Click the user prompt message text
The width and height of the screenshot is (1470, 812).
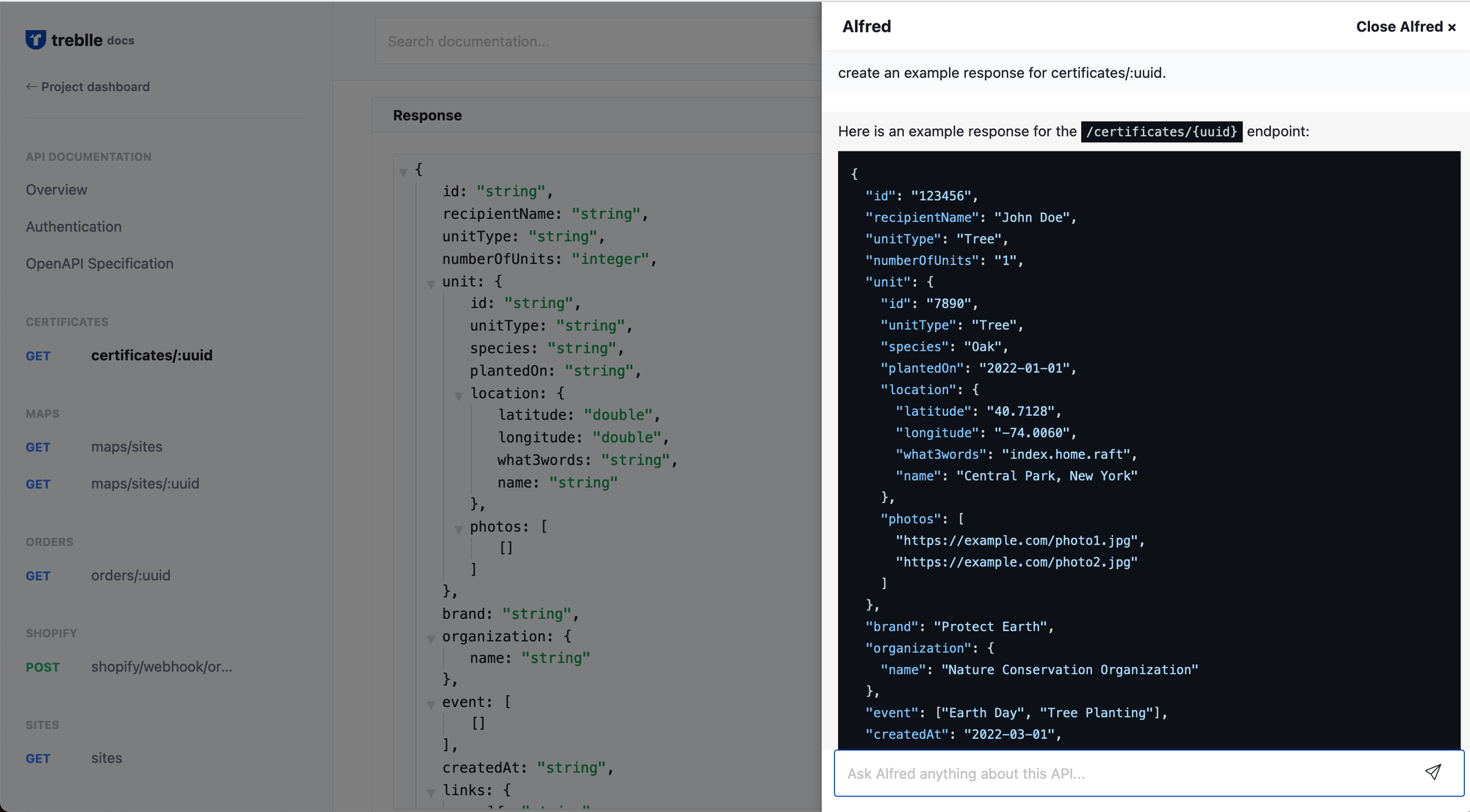[1002, 73]
